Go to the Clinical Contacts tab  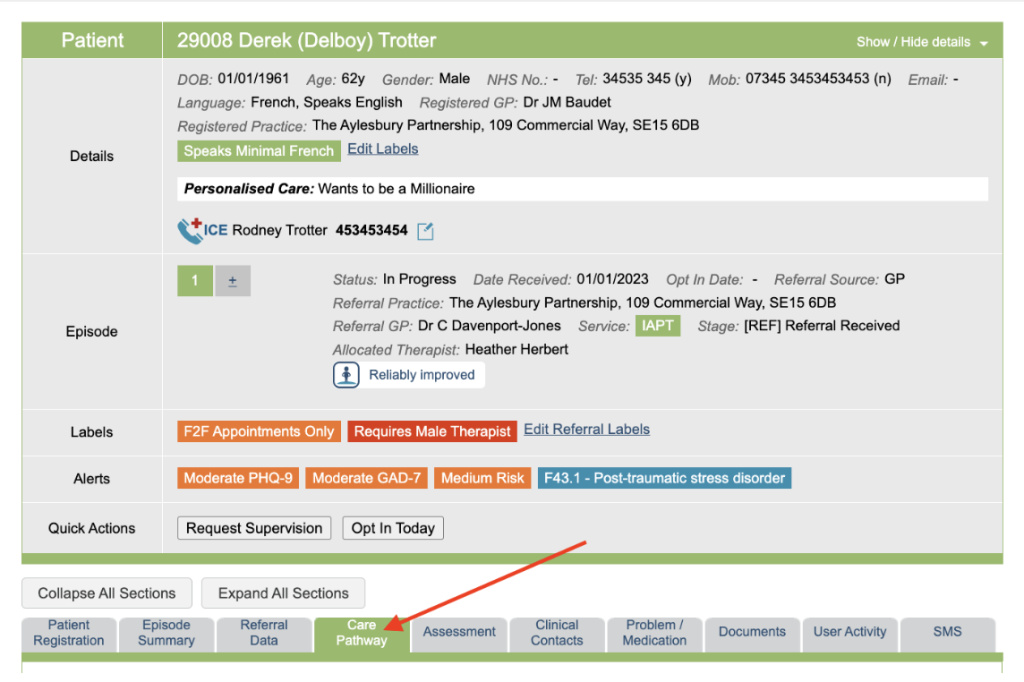557,633
